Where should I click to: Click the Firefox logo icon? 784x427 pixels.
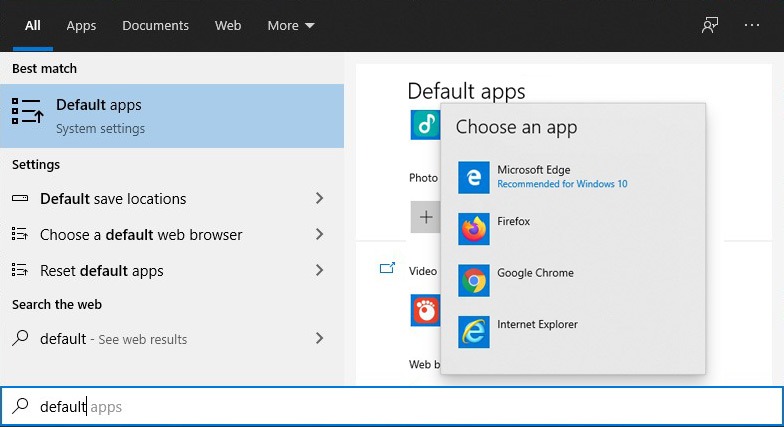[x=474, y=229]
